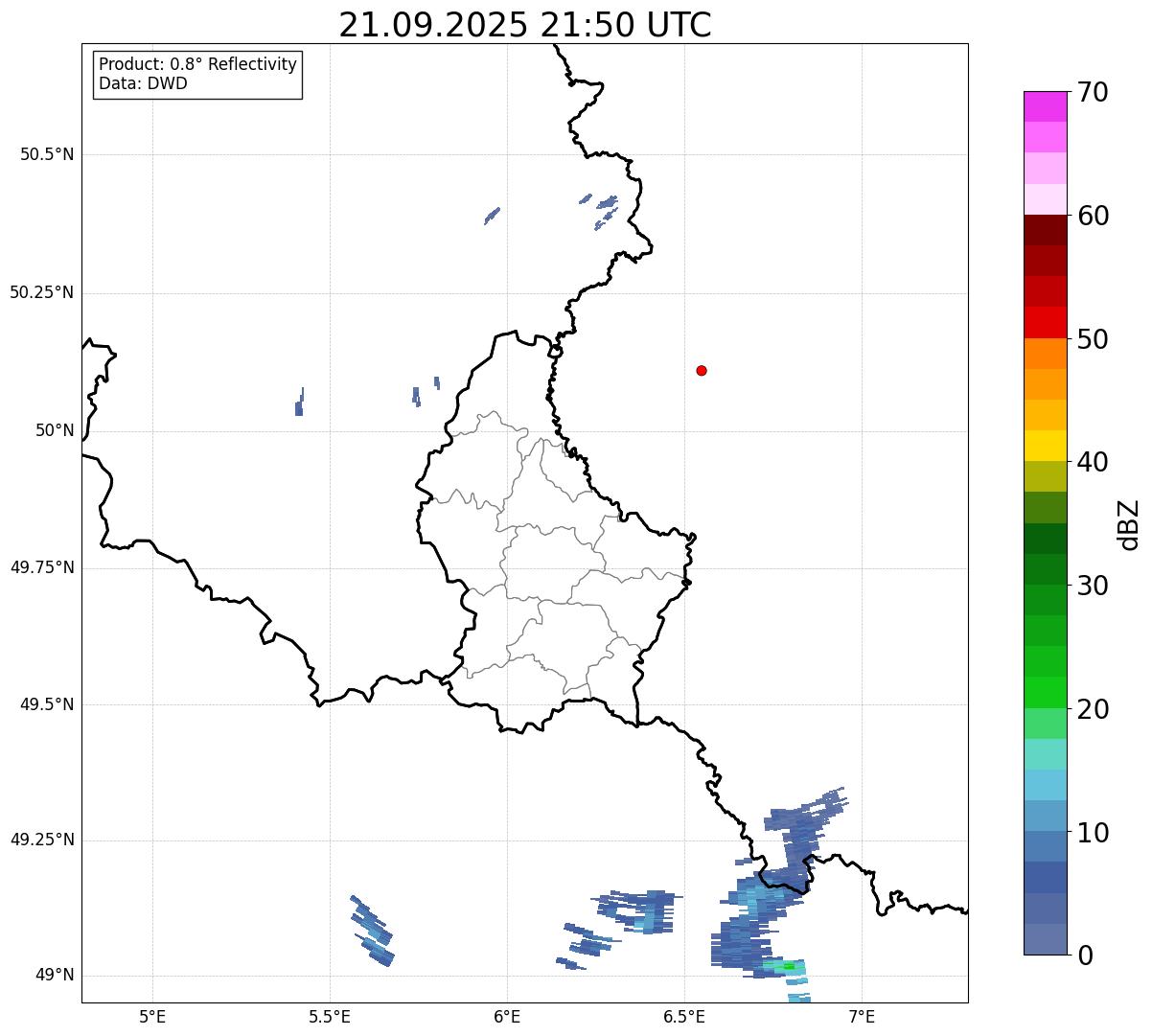Click the orange swatch just below 50
This screenshot has height=1036, width=1152.
pyautogui.click(x=1045, y=354)
